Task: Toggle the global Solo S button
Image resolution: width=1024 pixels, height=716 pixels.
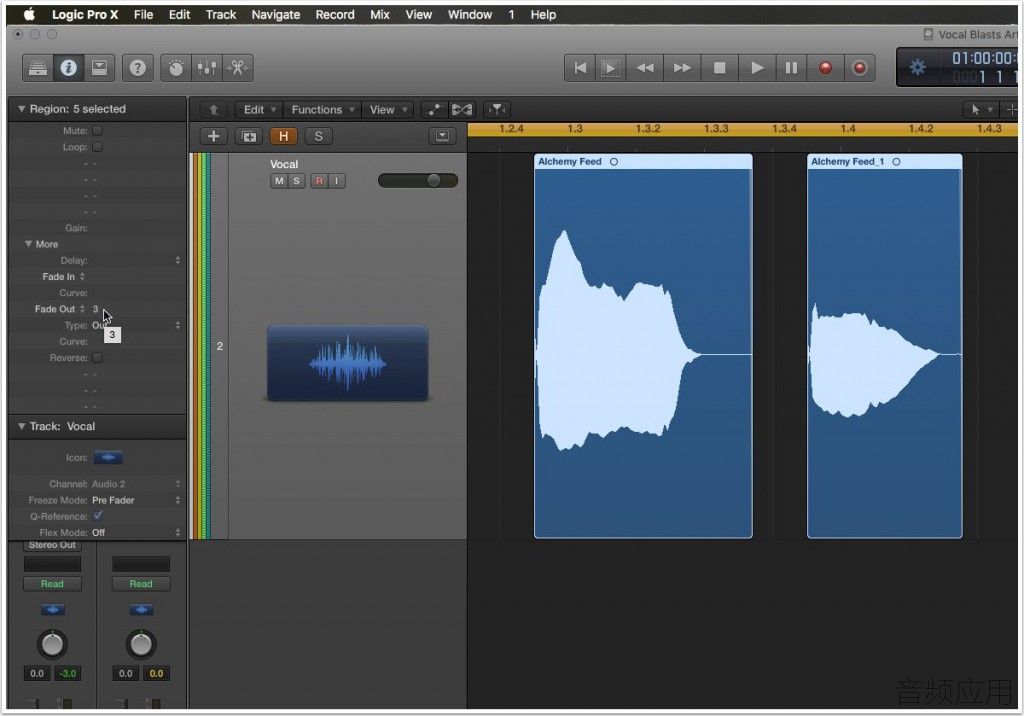Action: tap(319, 136)
